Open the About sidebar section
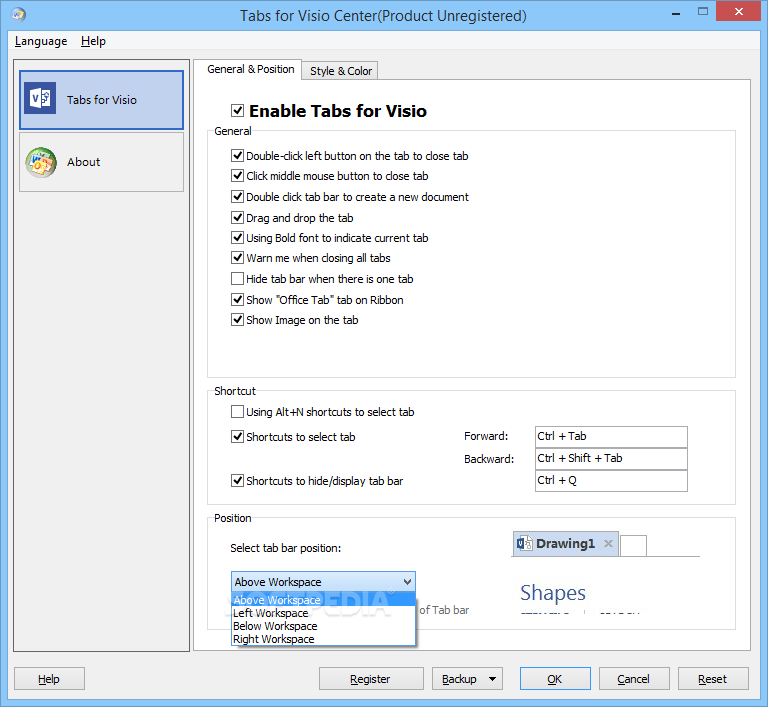Viewport: 768px width, 707px height. tap(101, 162)
